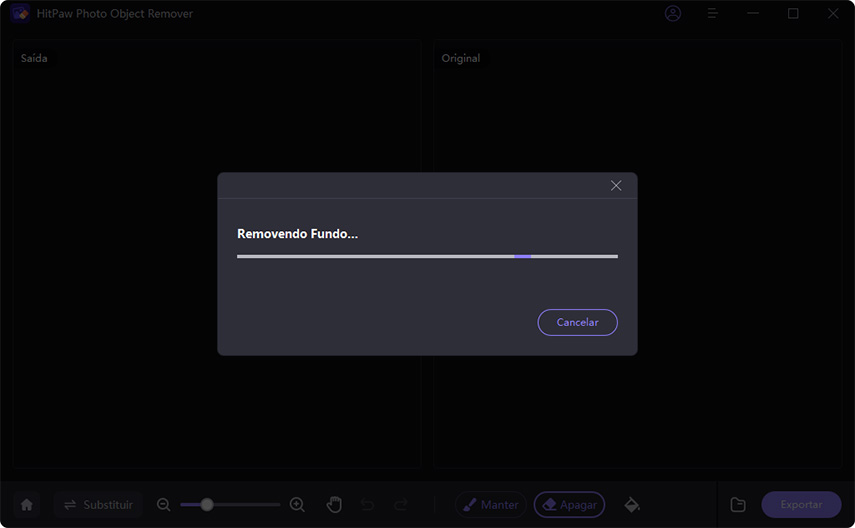This screenshot has height=528, width=855.
Task: Select the hand pan tool
Action: pos(334,505)
